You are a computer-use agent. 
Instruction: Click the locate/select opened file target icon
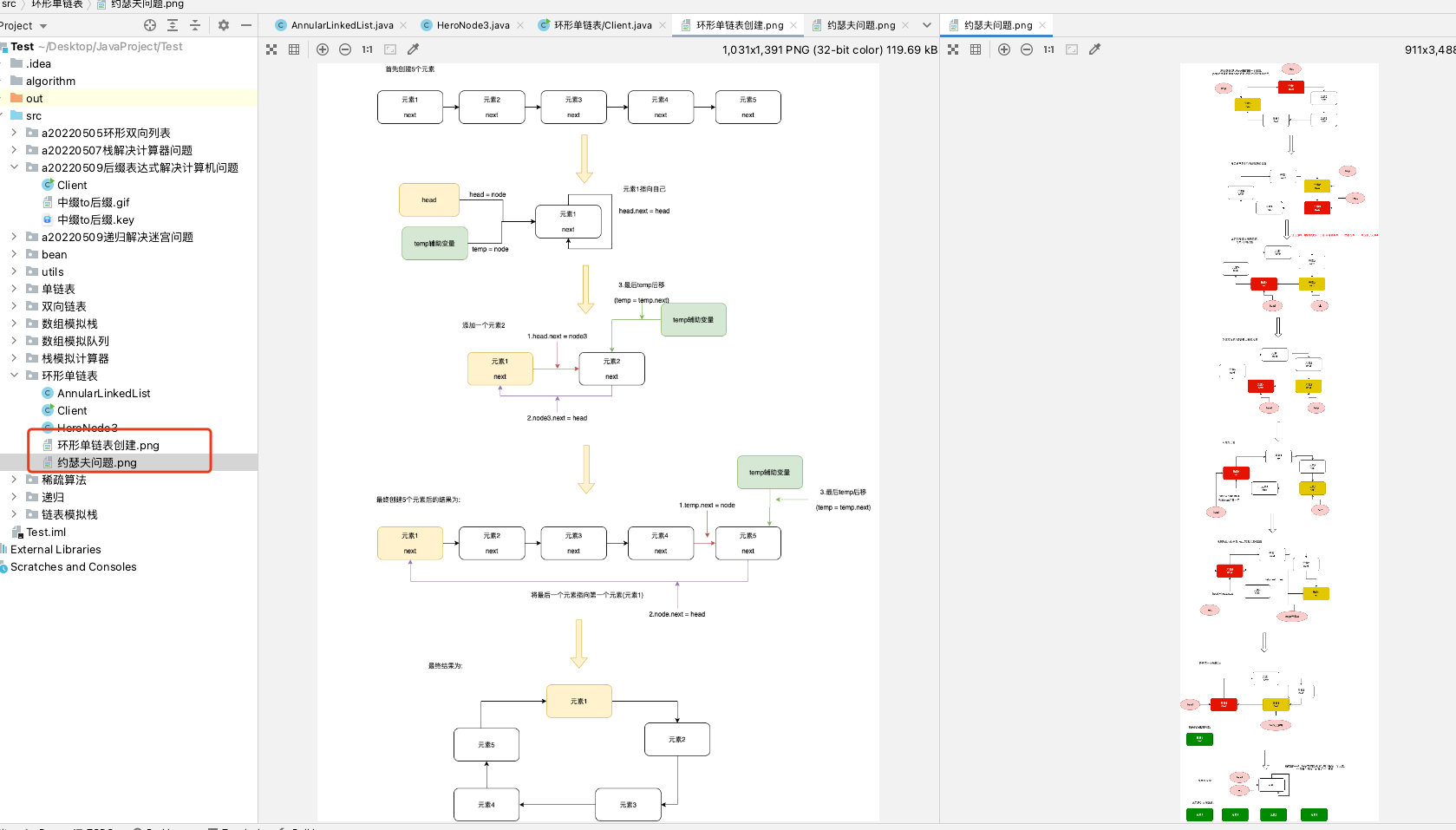pyautogui.click(x=150, y=25)
